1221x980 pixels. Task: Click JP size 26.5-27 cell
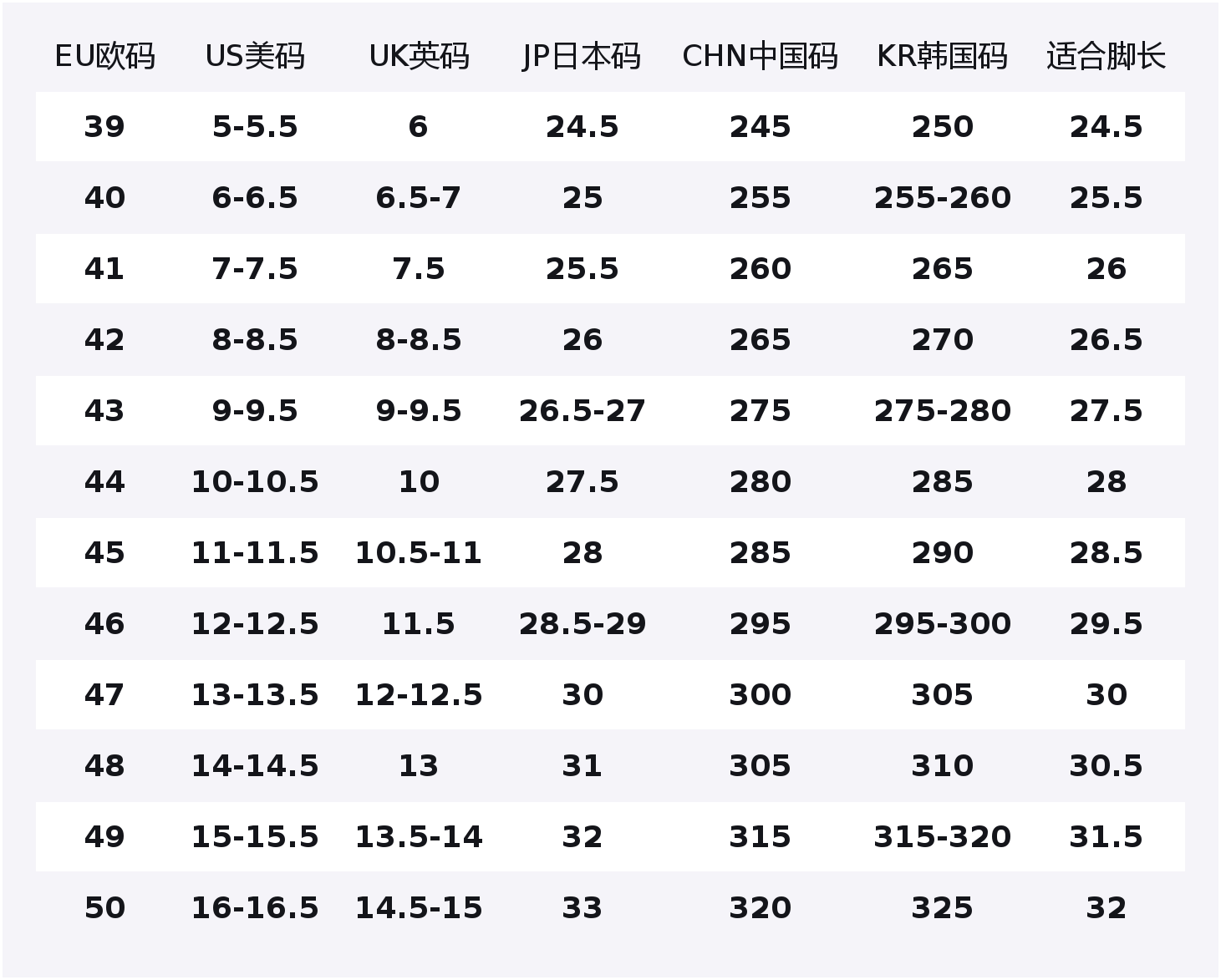pyautogui.click(x=582, y=411)
